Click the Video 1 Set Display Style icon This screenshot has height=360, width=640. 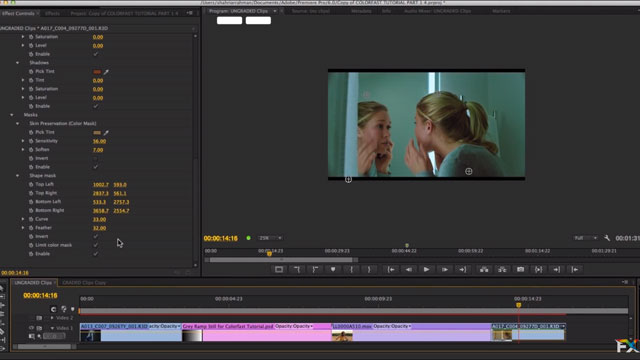(x=31, y=336)
